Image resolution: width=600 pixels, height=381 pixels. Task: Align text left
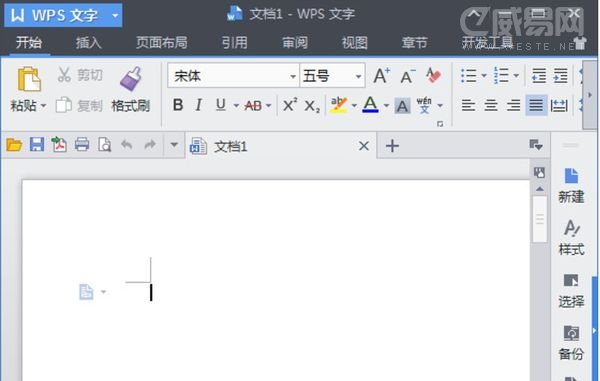pos(468,105)
